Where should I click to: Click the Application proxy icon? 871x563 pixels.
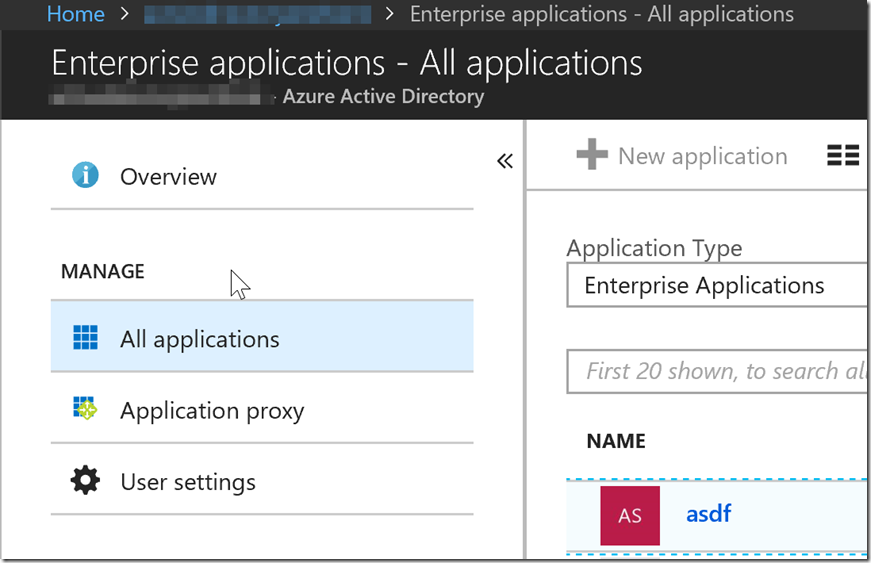(85, 408)
